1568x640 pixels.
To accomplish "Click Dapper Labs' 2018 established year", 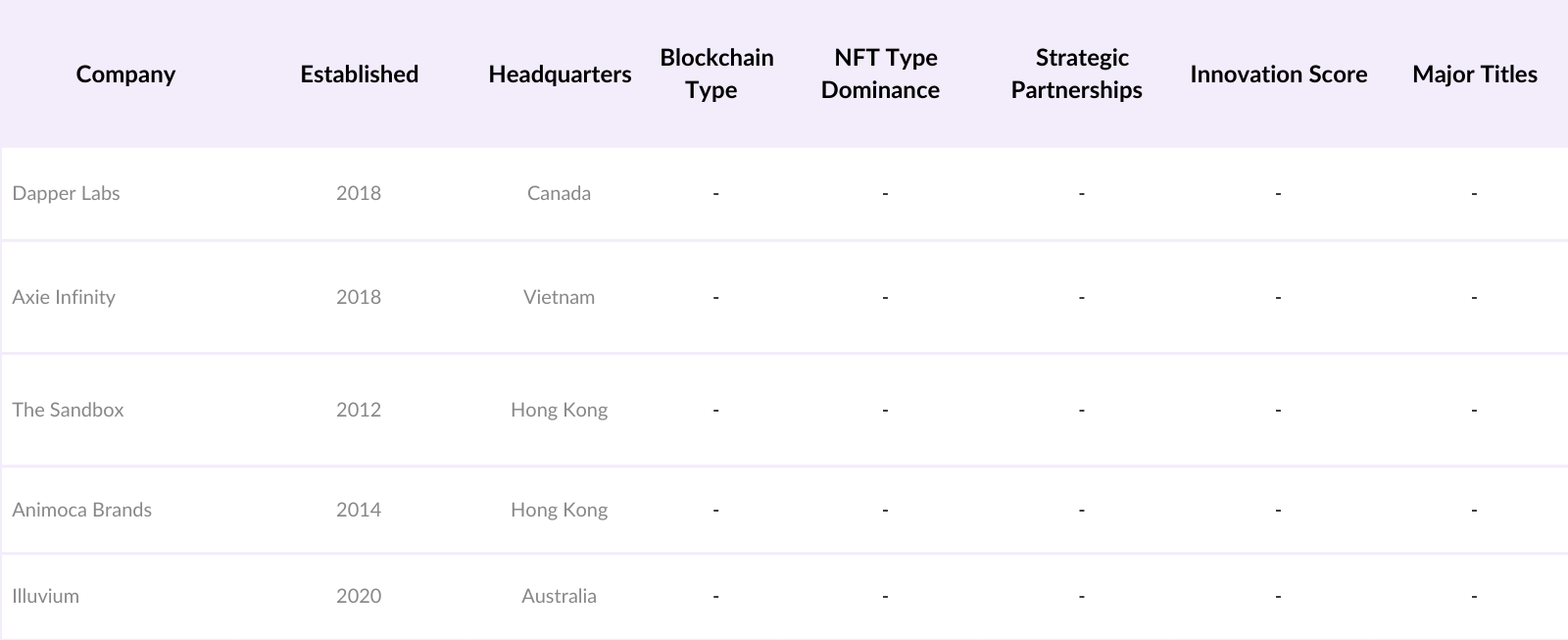I will pos(359,193).
